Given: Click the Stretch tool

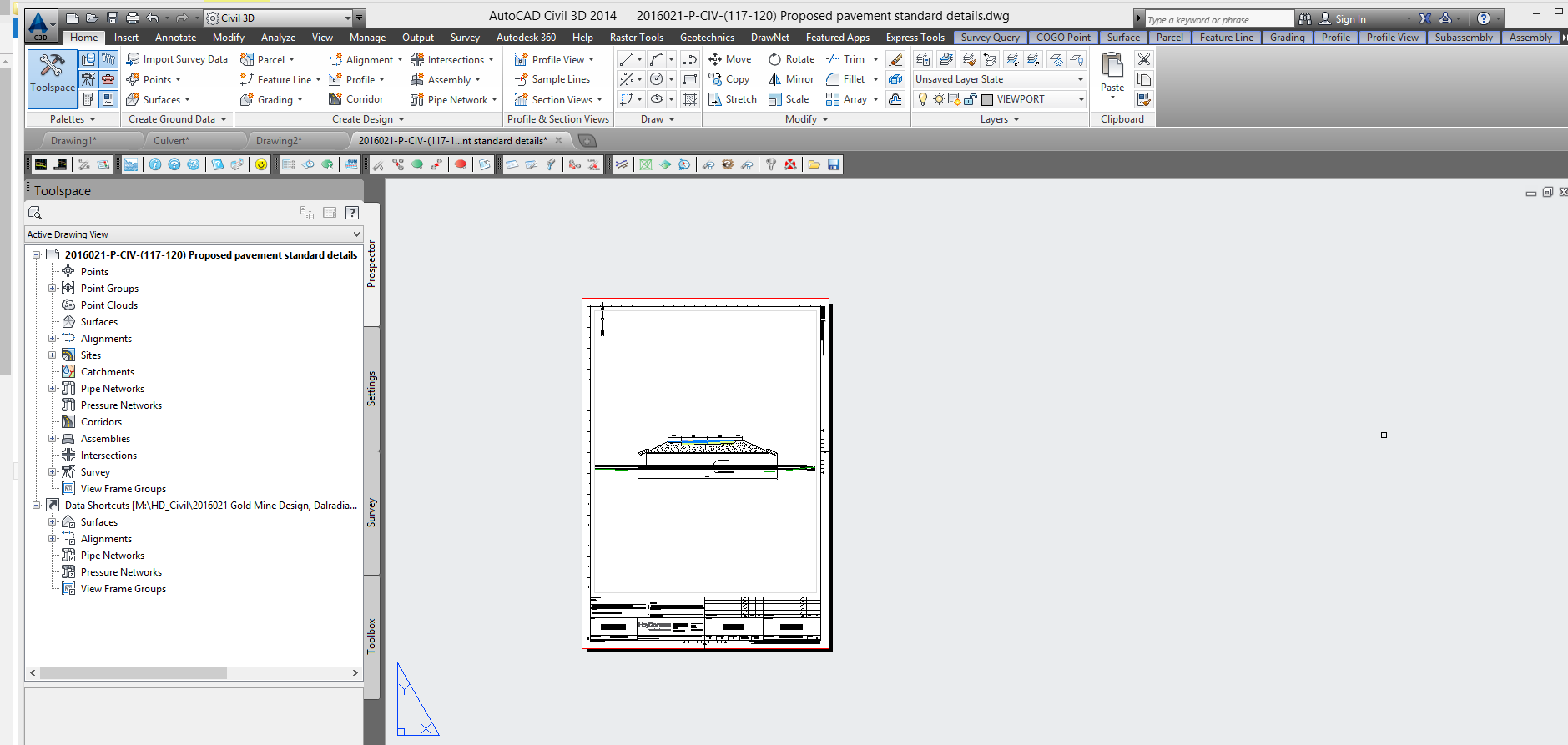Looking at the screenshot, I should pyautogui.click(x=732, y=99).
